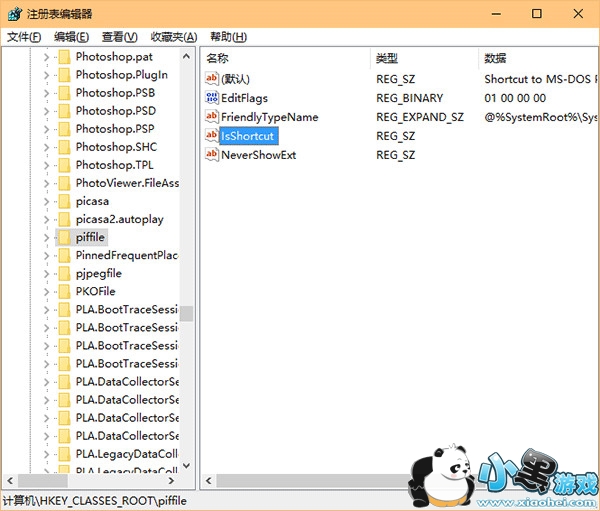The width and height of the screenshot is (600, 511).
Task: Click the picasa folder icon
Action: tap(64, 201)
